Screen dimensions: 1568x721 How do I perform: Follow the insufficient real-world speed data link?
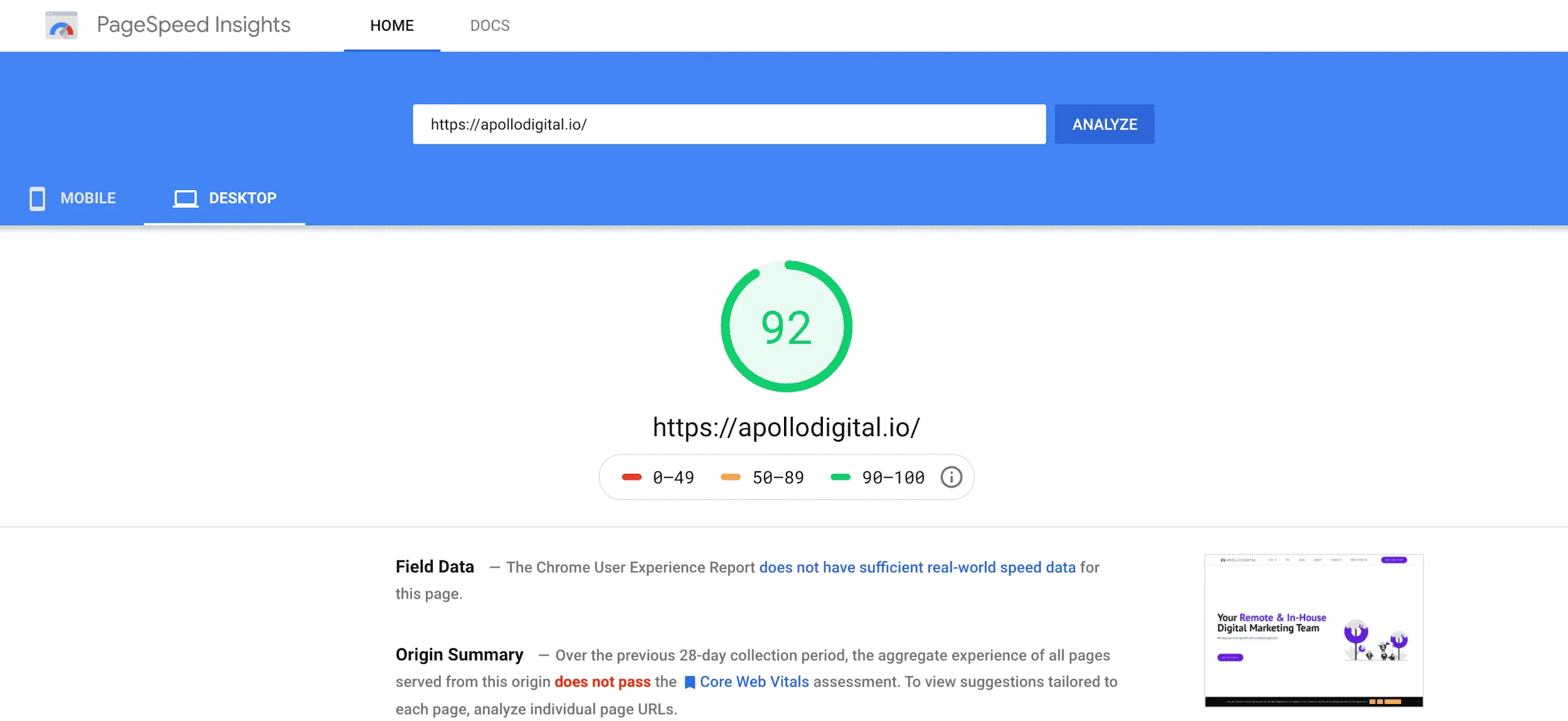[x=918, y=567]
